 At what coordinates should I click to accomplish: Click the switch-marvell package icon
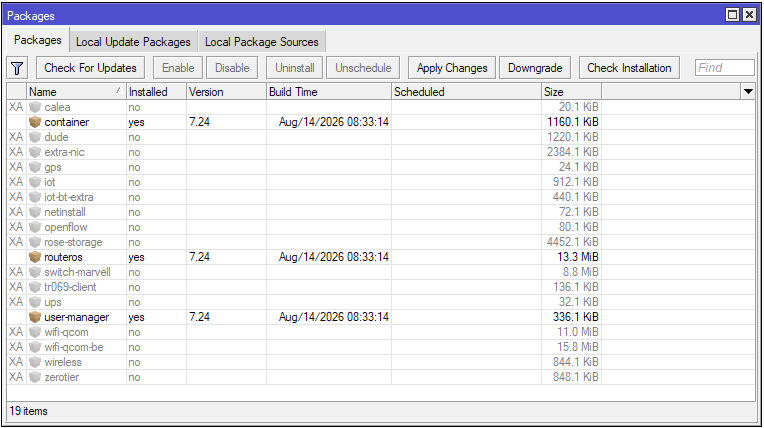[x=35, y=272]
